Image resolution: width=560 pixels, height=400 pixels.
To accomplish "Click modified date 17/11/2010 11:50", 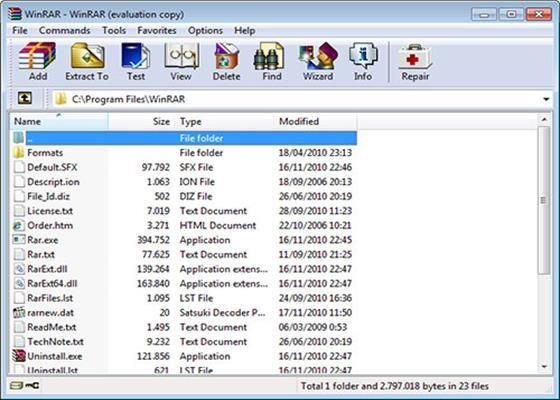I will tap(315, 312).
